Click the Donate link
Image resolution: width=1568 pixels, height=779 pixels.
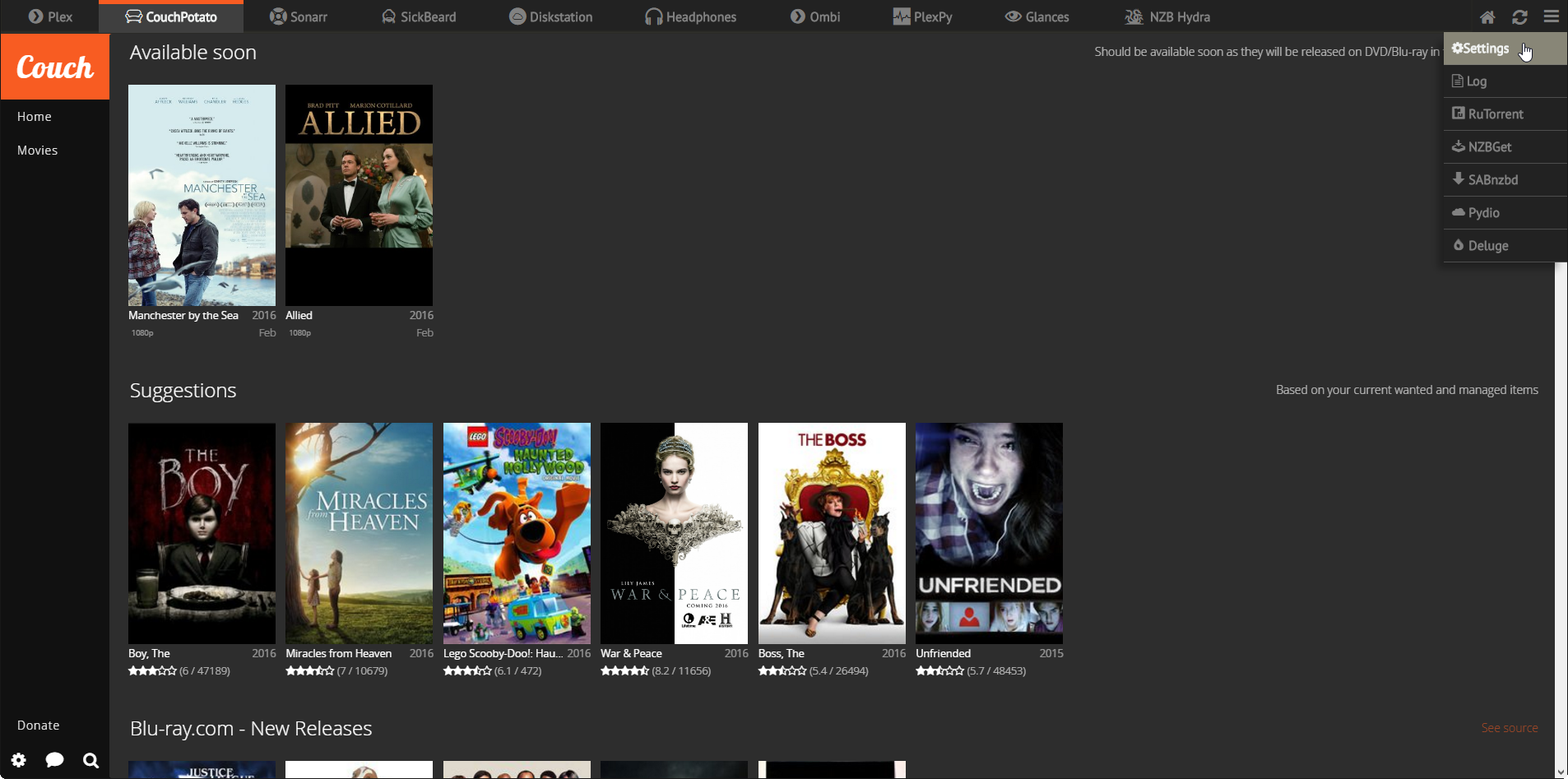(39, 726)
